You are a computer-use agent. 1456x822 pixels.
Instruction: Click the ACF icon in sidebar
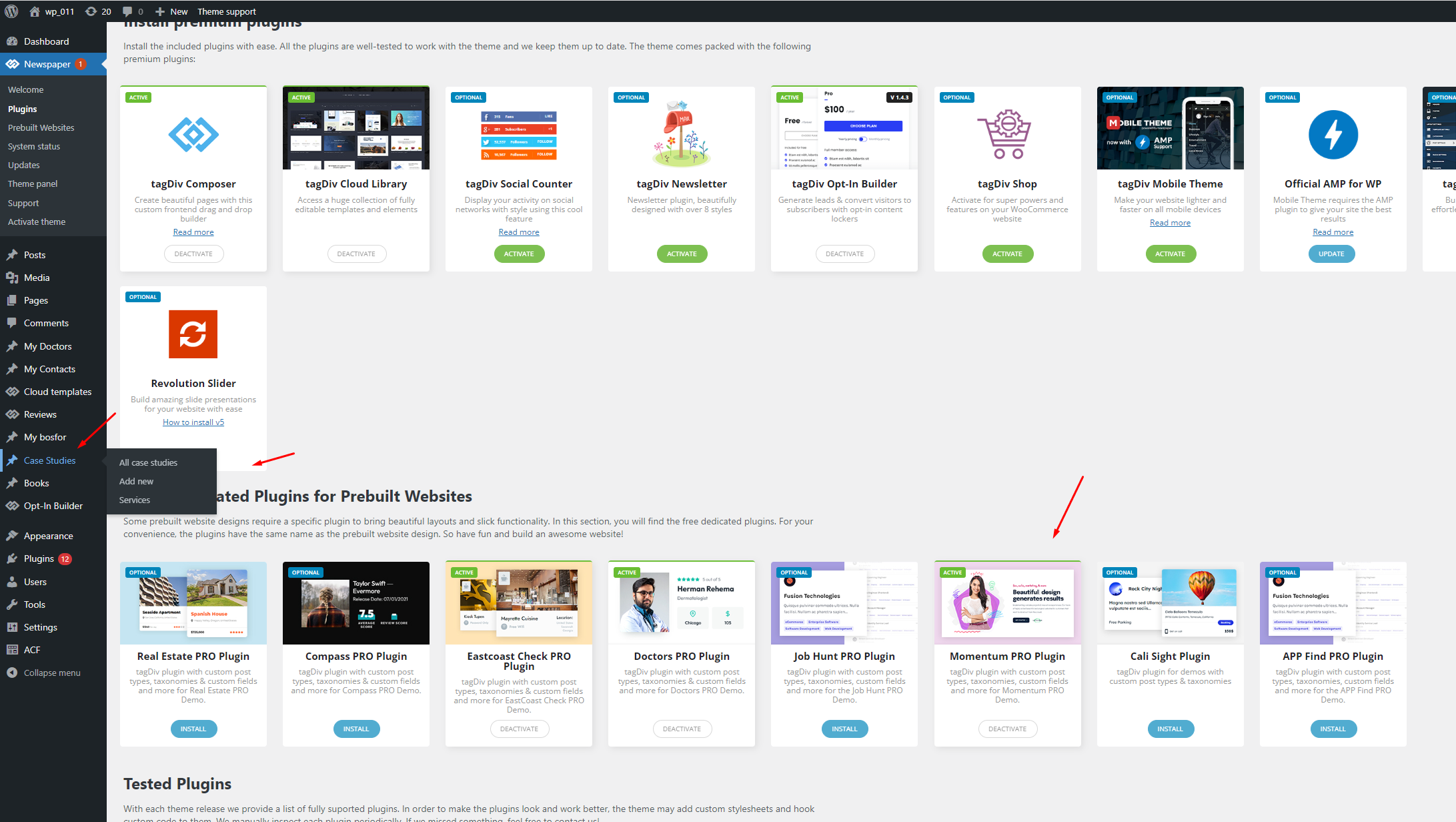point(12,650)
